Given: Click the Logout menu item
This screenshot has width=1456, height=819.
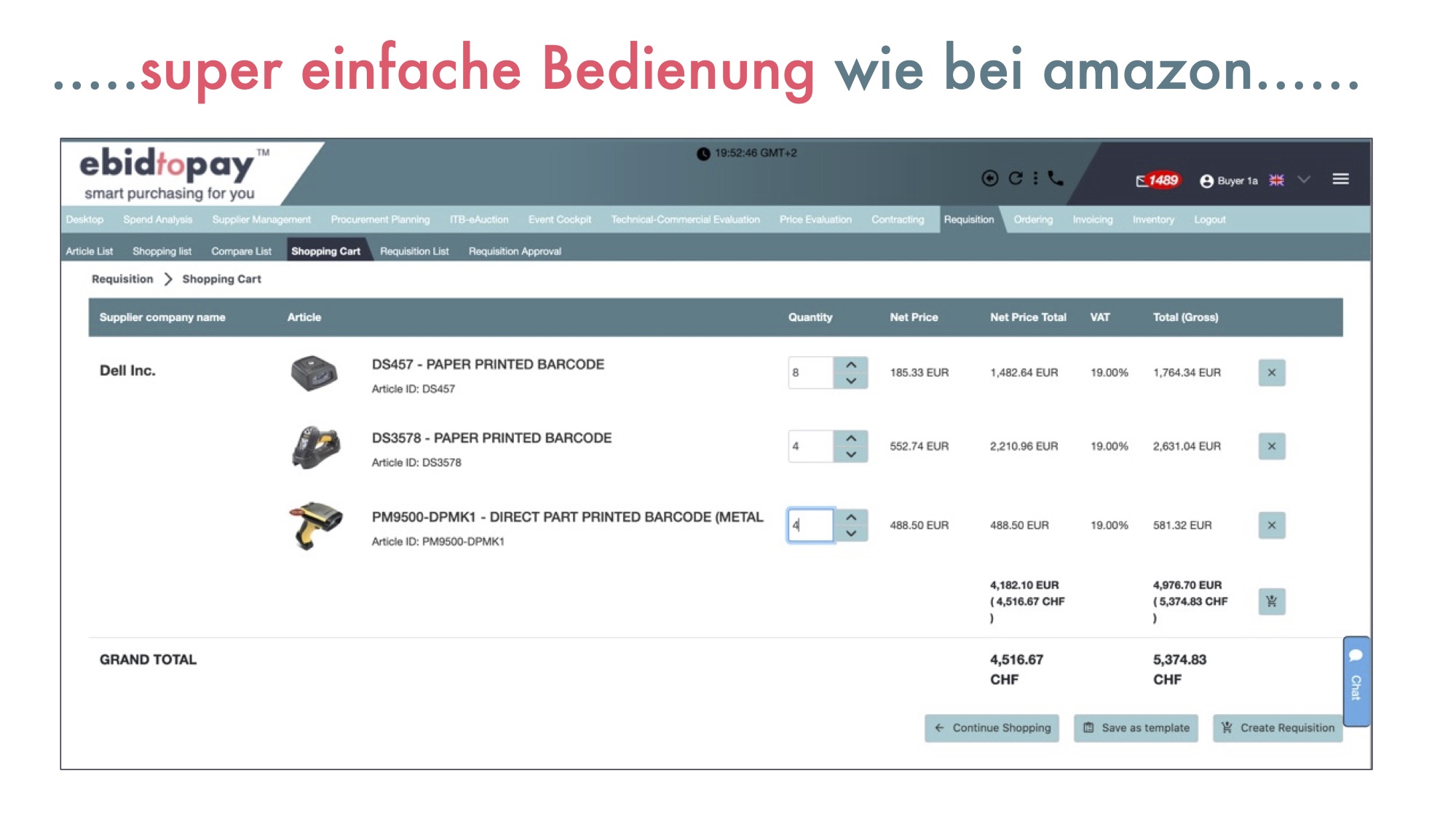Looking at the screenshot, I should tap(1210, 219).
